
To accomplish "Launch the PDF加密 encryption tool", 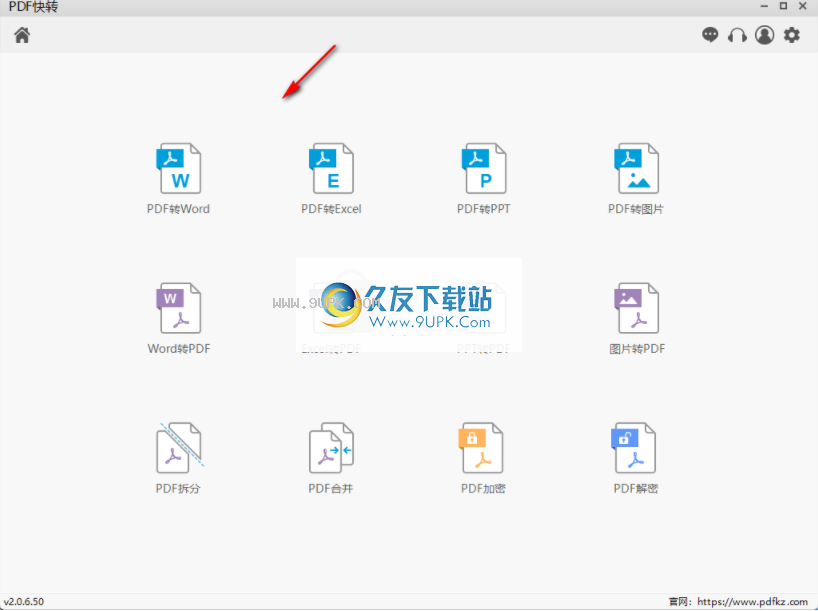I will [483, 459].
